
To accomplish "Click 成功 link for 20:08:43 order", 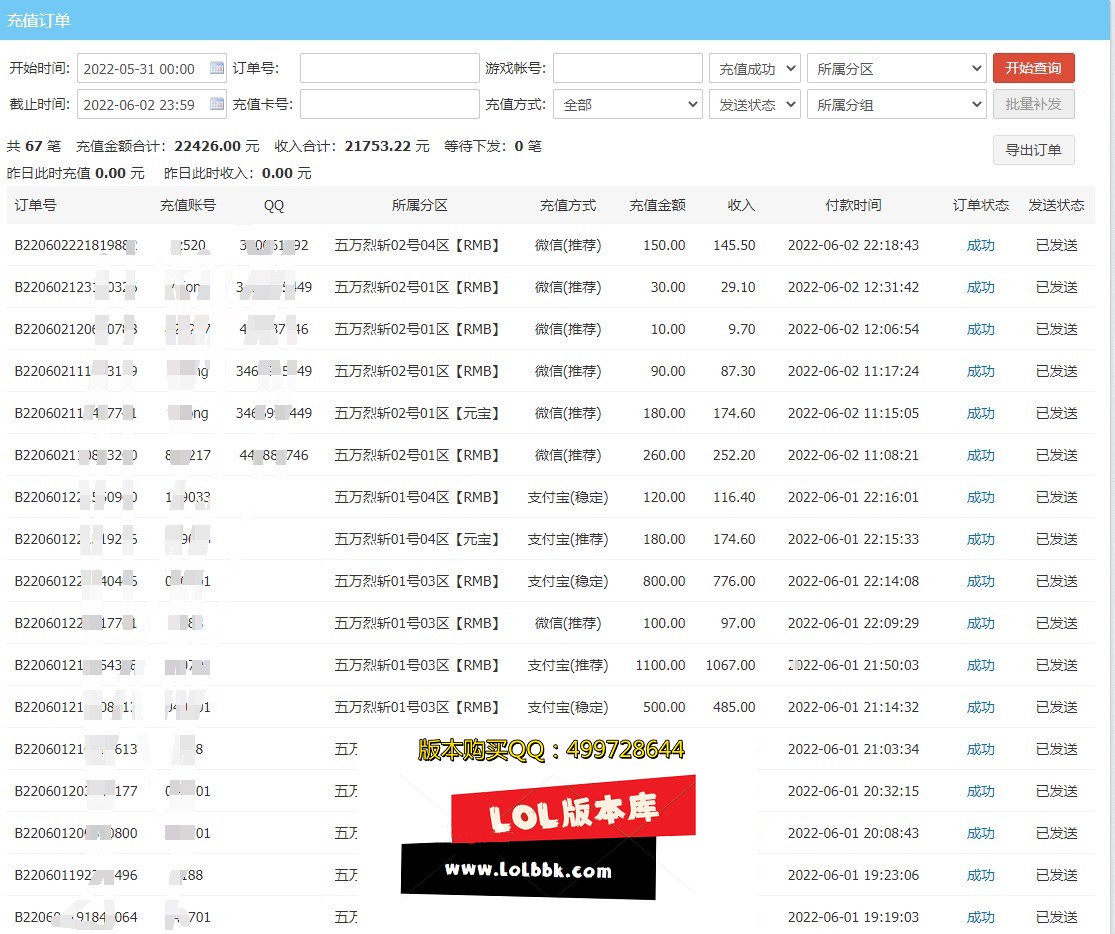I will [x=981, y=833].
